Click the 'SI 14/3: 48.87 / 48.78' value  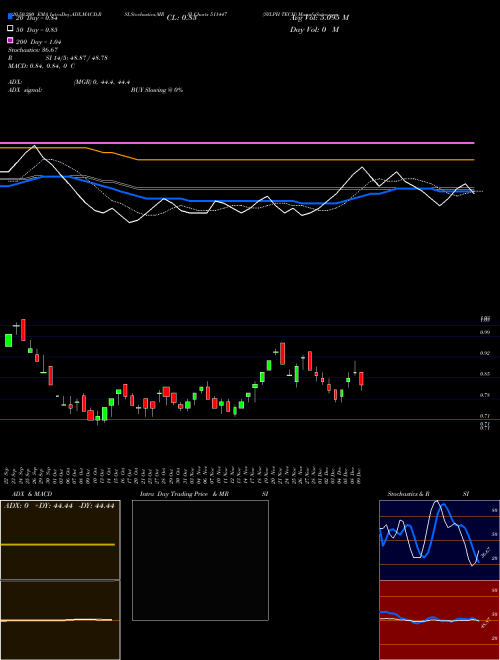[x=77, y=58]
